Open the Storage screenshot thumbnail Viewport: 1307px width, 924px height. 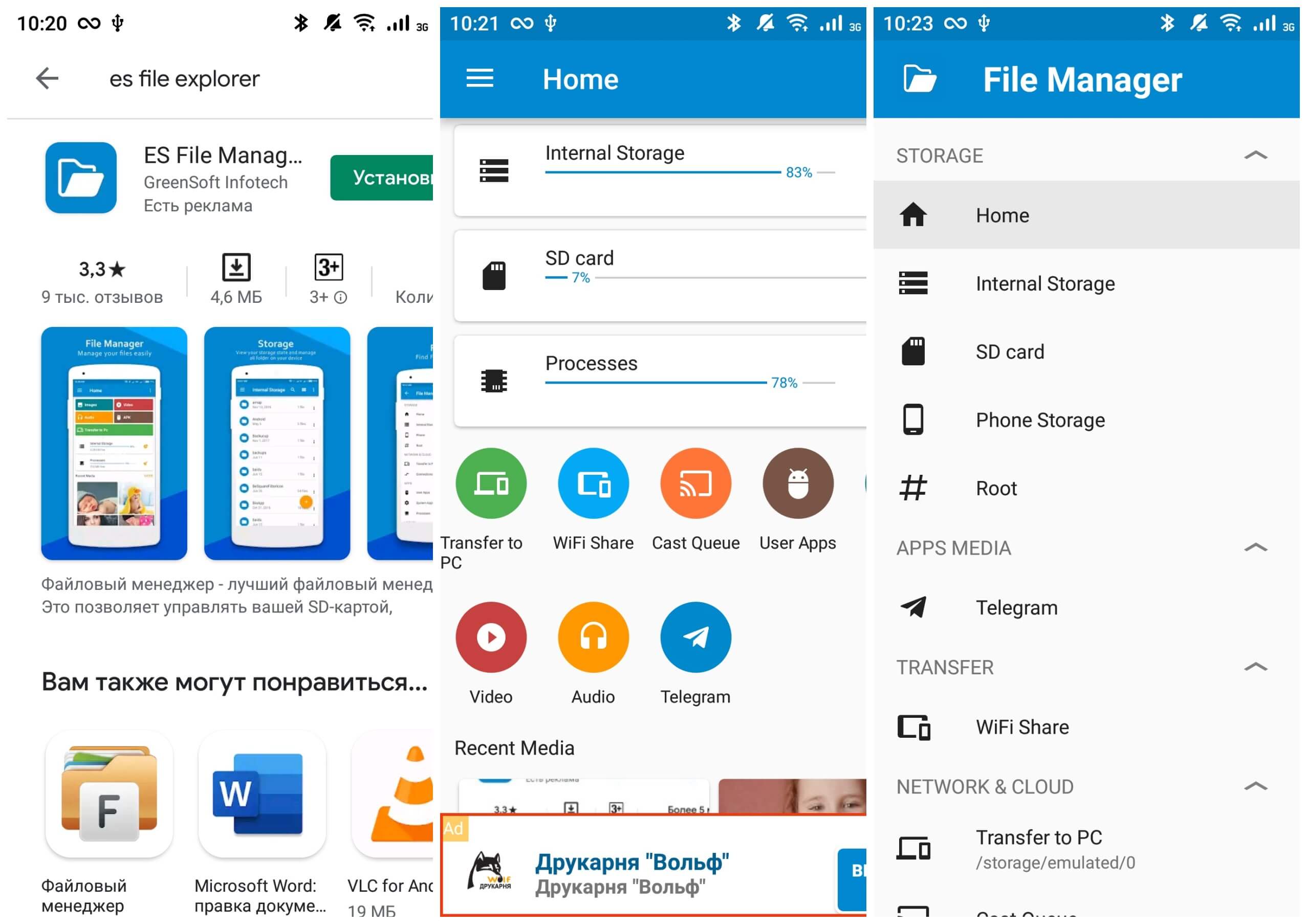pos(277,443)
